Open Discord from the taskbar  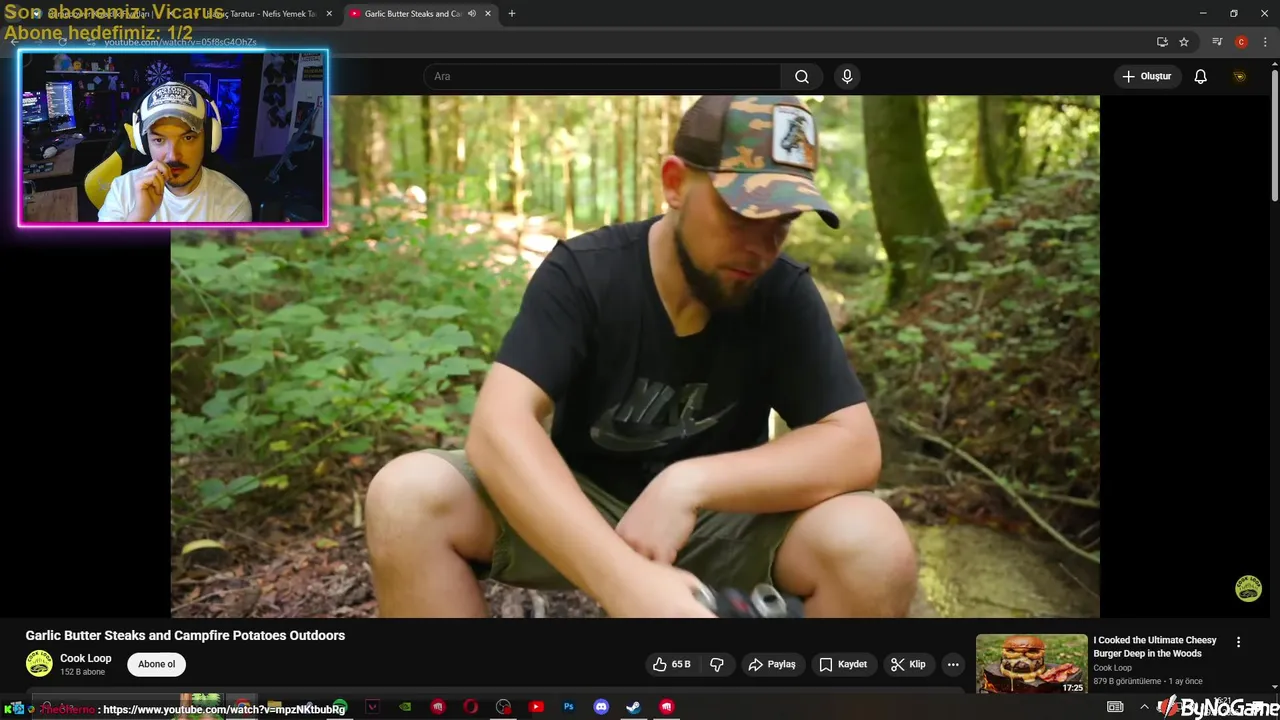(x=601, y=707)
